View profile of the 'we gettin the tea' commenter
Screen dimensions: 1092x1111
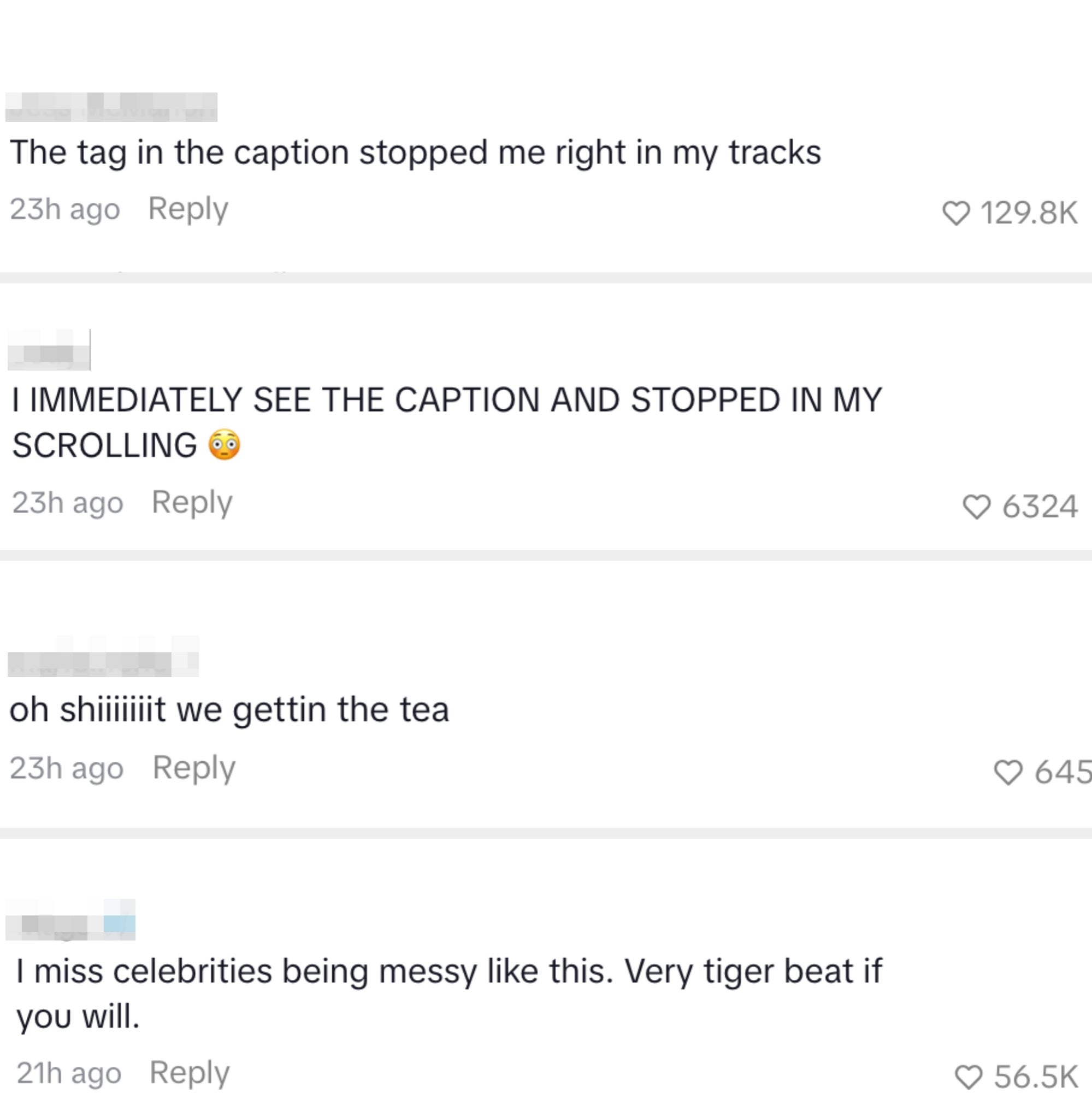103,656
